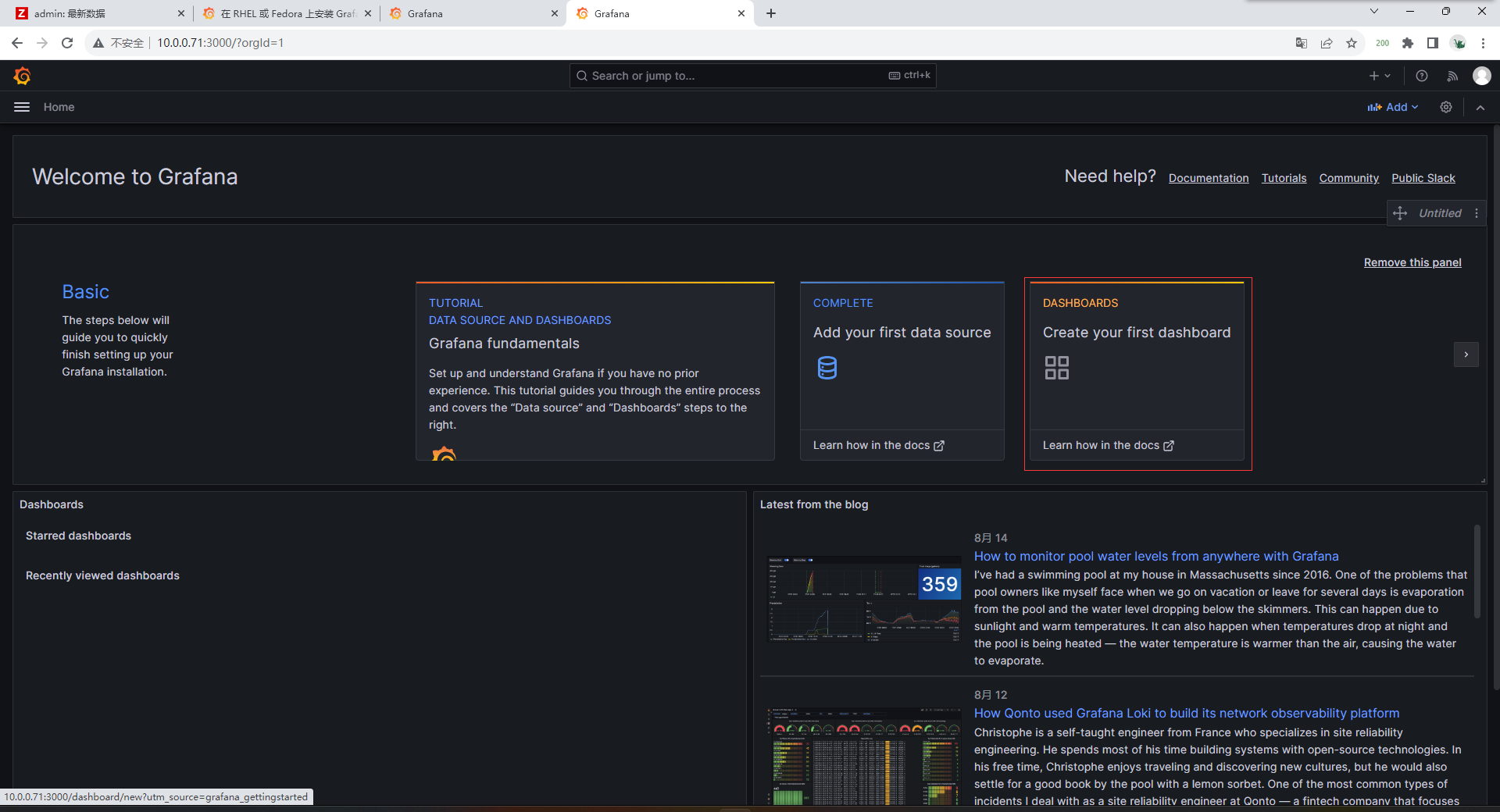The image size is (1500, 812).
Task: Open the Public Slack link
Action: click(x=1423, y=178)
